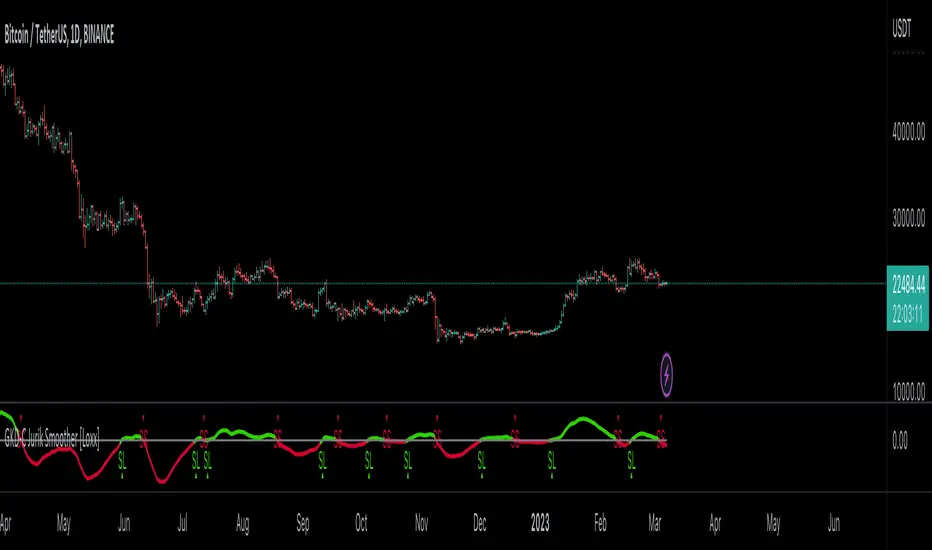Click the current price label 22484.44
Image resolution: width=932 pixels, height=550 pixels.
pyautogui.click(x=908, y=285)
